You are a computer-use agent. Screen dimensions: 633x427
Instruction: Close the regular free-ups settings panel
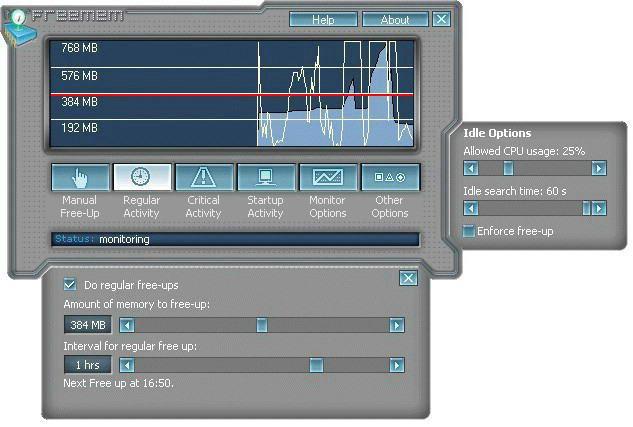click(408, 278)
